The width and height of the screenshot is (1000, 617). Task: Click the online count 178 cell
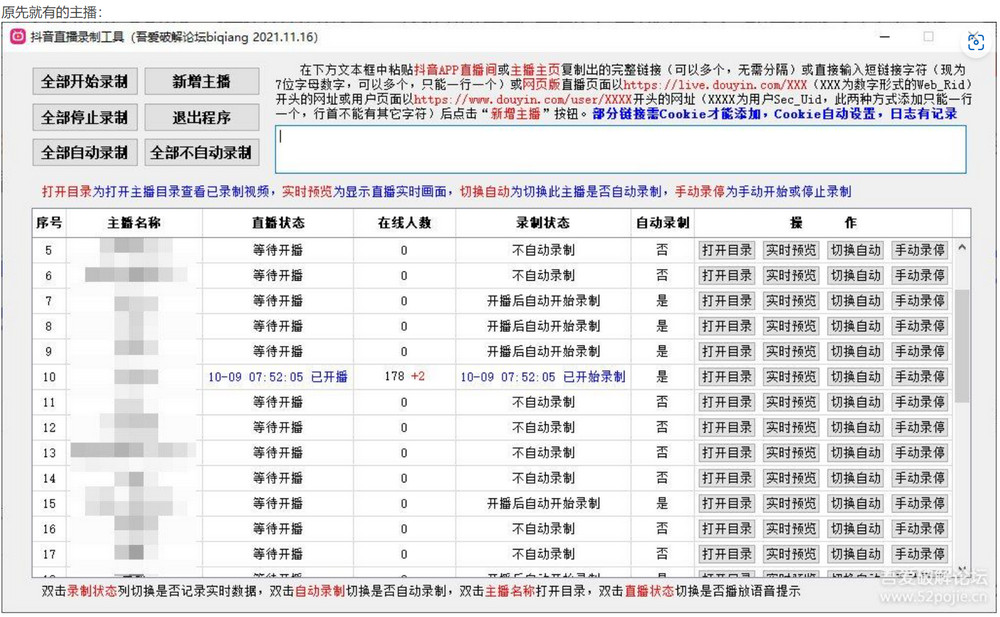pyautogui.click(x=404, y=376)
